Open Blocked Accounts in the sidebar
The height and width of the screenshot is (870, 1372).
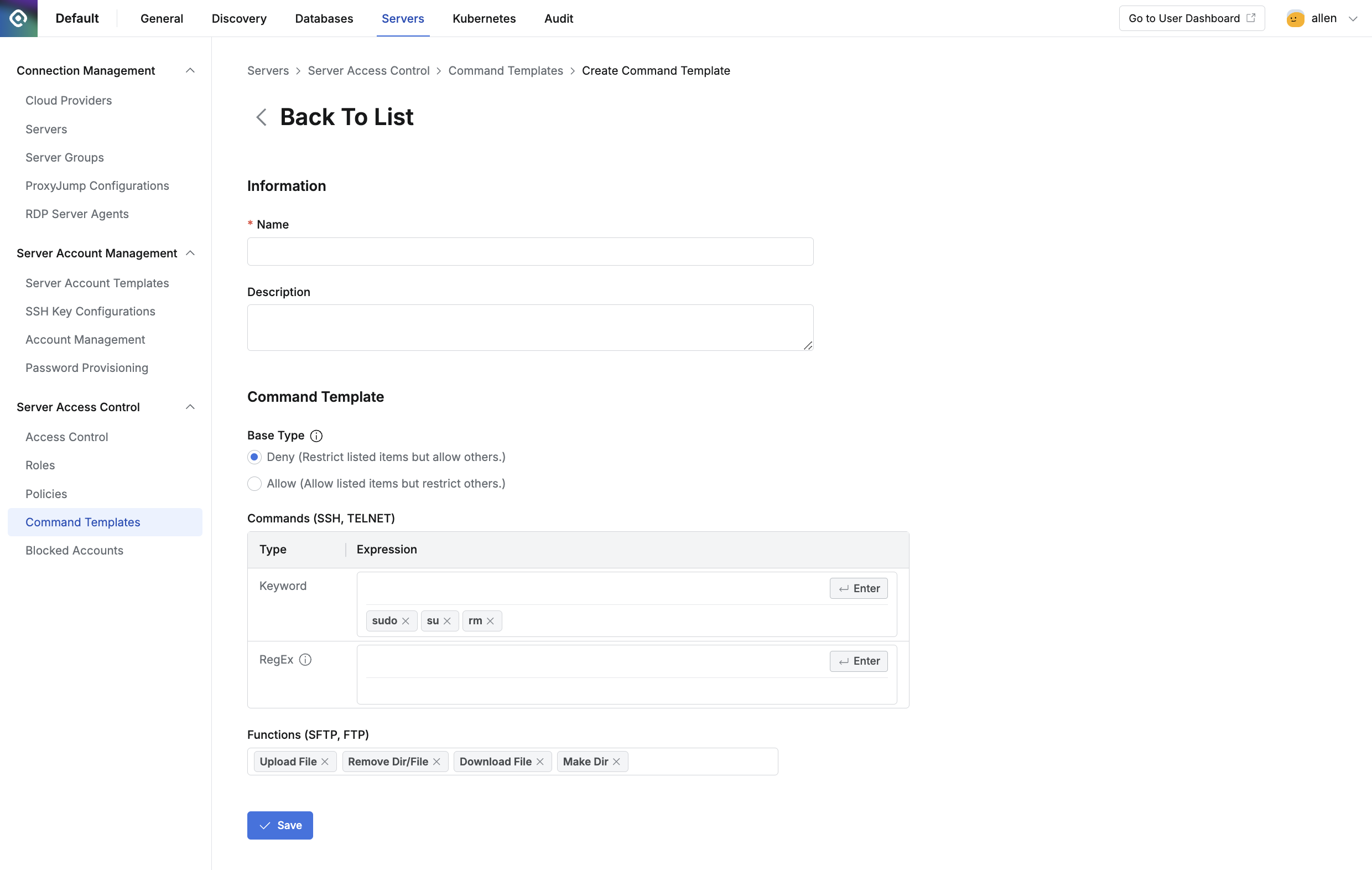click(x=74, y=551)
